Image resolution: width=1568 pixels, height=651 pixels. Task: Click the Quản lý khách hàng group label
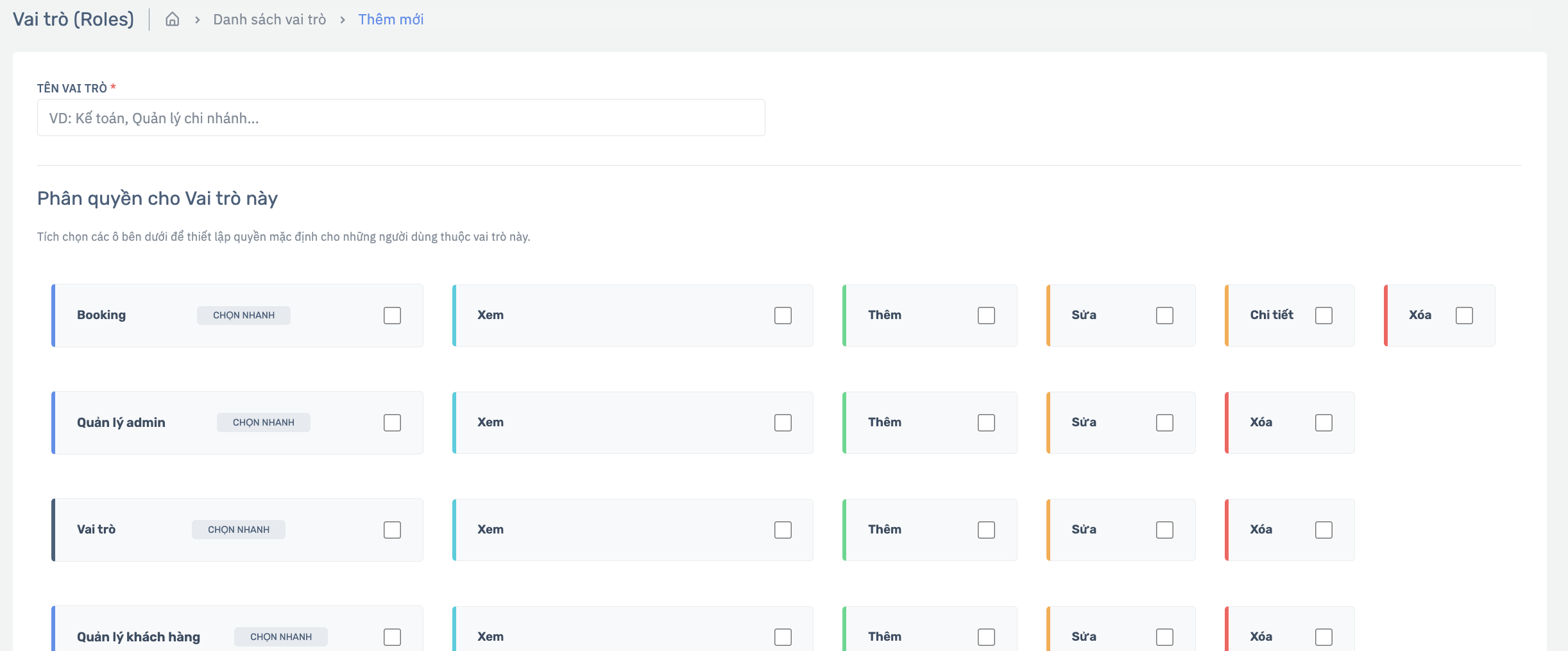pyautogui.click(x=139, y=637)
